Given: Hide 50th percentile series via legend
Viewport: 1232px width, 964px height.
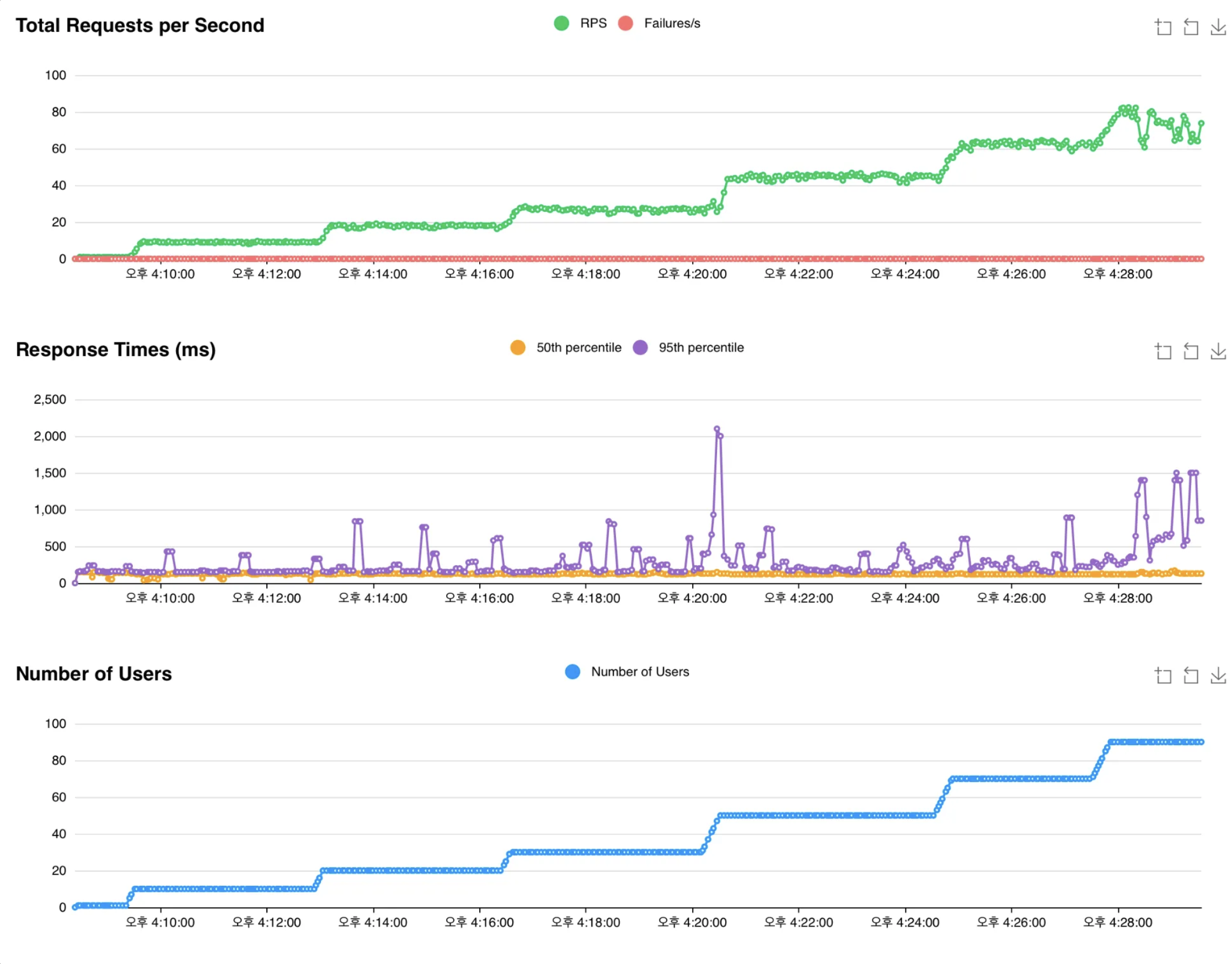Looking at the screenshot, I should point(578,347).
